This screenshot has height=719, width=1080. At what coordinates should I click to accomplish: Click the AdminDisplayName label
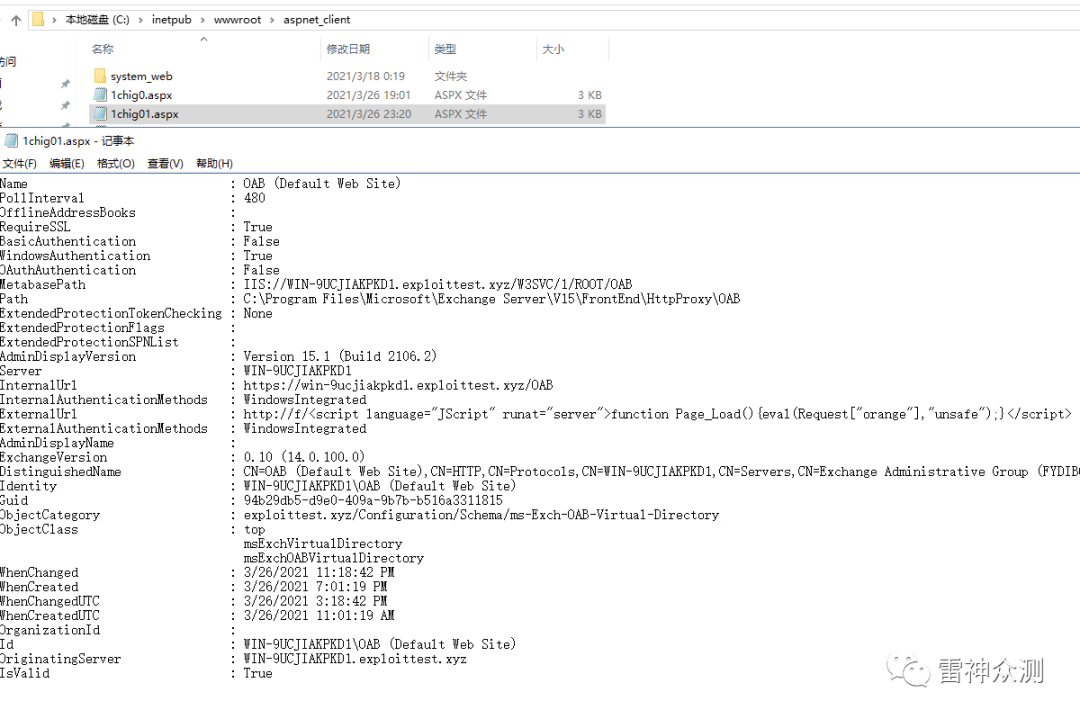click(x=57, y=443)
